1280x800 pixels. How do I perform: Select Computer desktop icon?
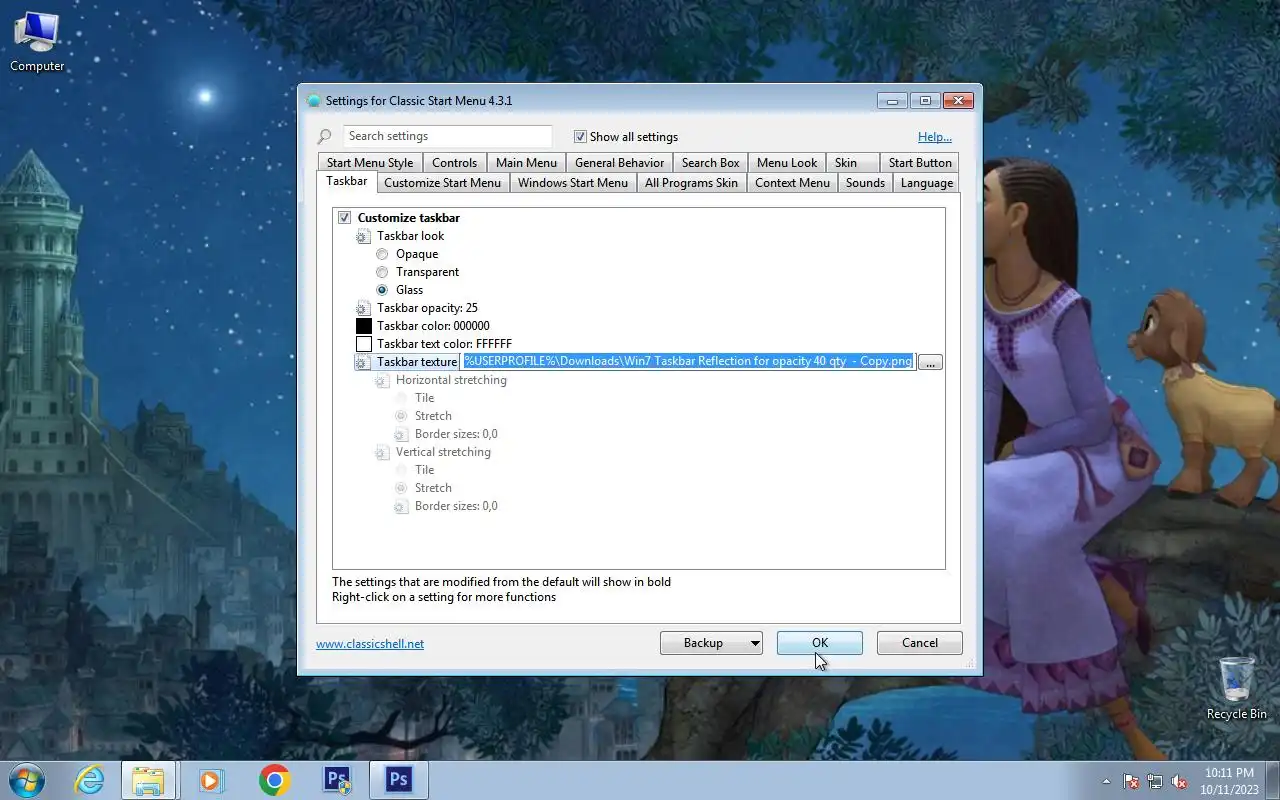tap(37, 42)
